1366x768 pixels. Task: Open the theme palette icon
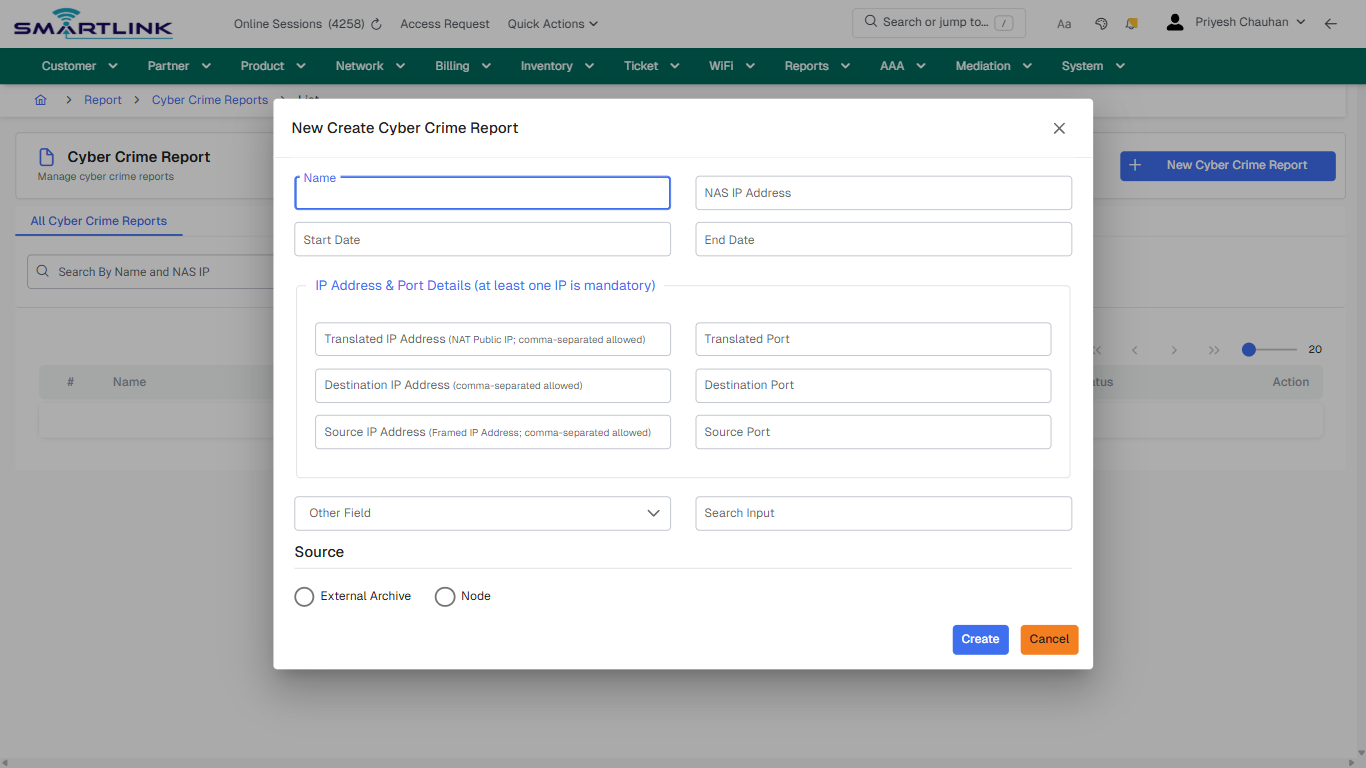[x=1101, y=22]
